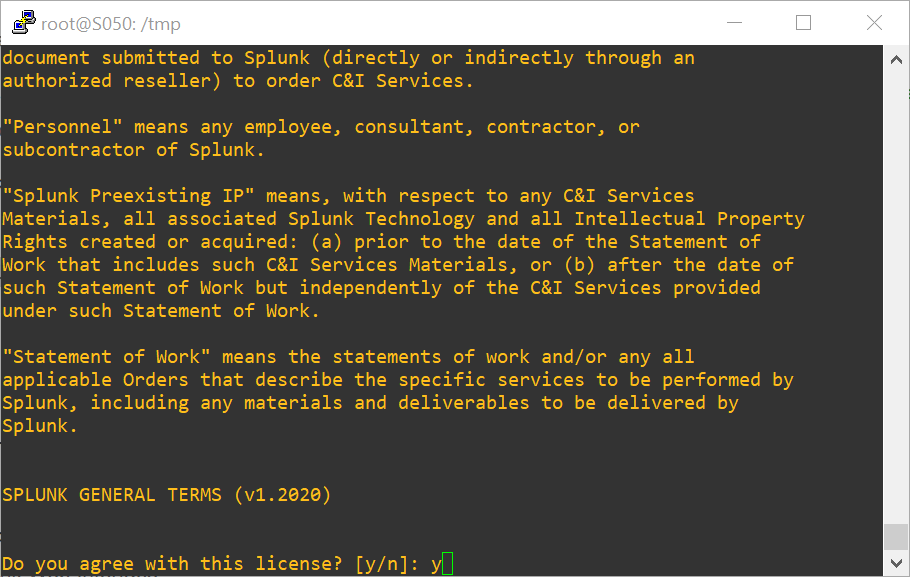Click the title text root@S050: /tmp
The height and width of the screenshot is (577, 910).
111,24
